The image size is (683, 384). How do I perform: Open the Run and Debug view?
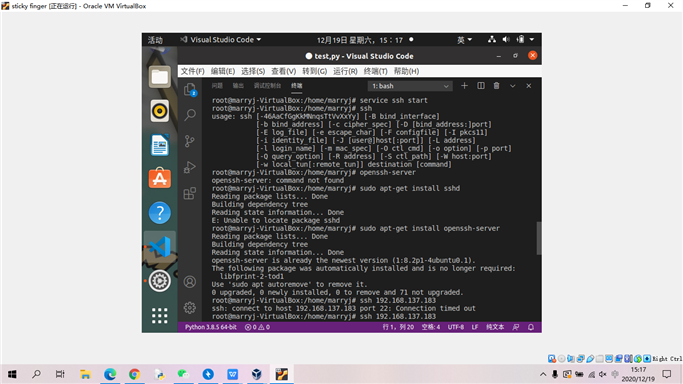(190, 167)
